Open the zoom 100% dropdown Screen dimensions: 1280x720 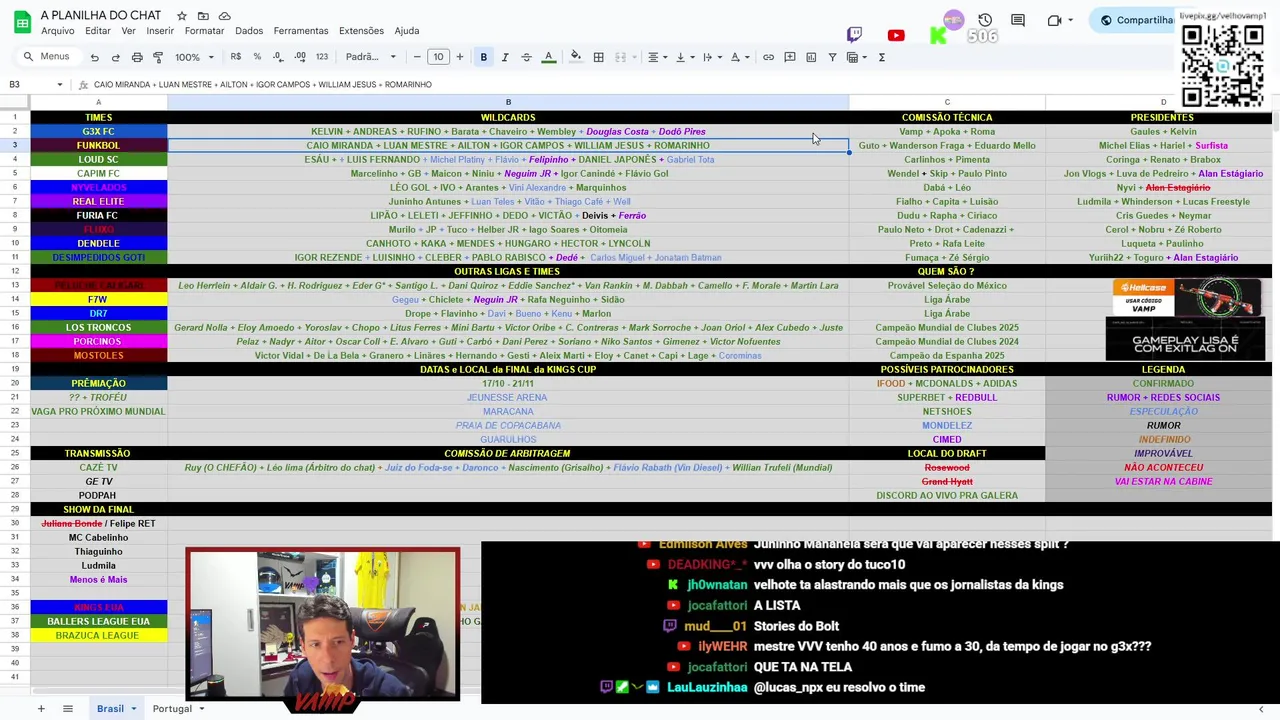[194, 57]
